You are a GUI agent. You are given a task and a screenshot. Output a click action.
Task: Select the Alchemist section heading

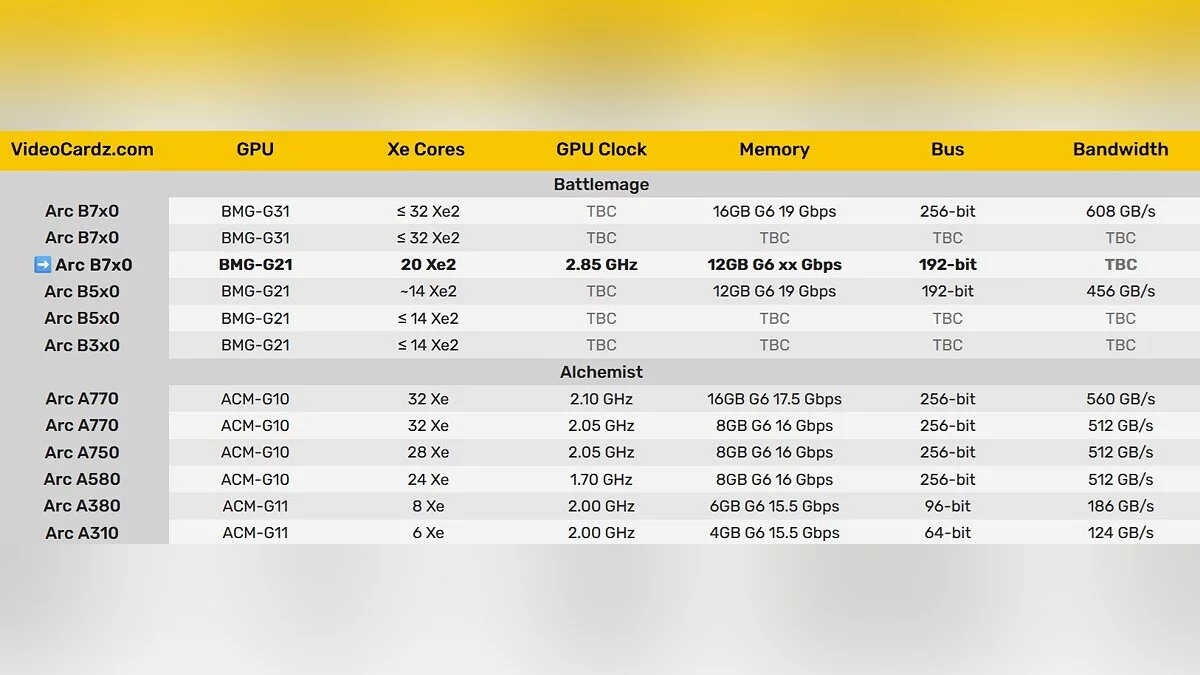pyautogui.click(x=601, y=372)
